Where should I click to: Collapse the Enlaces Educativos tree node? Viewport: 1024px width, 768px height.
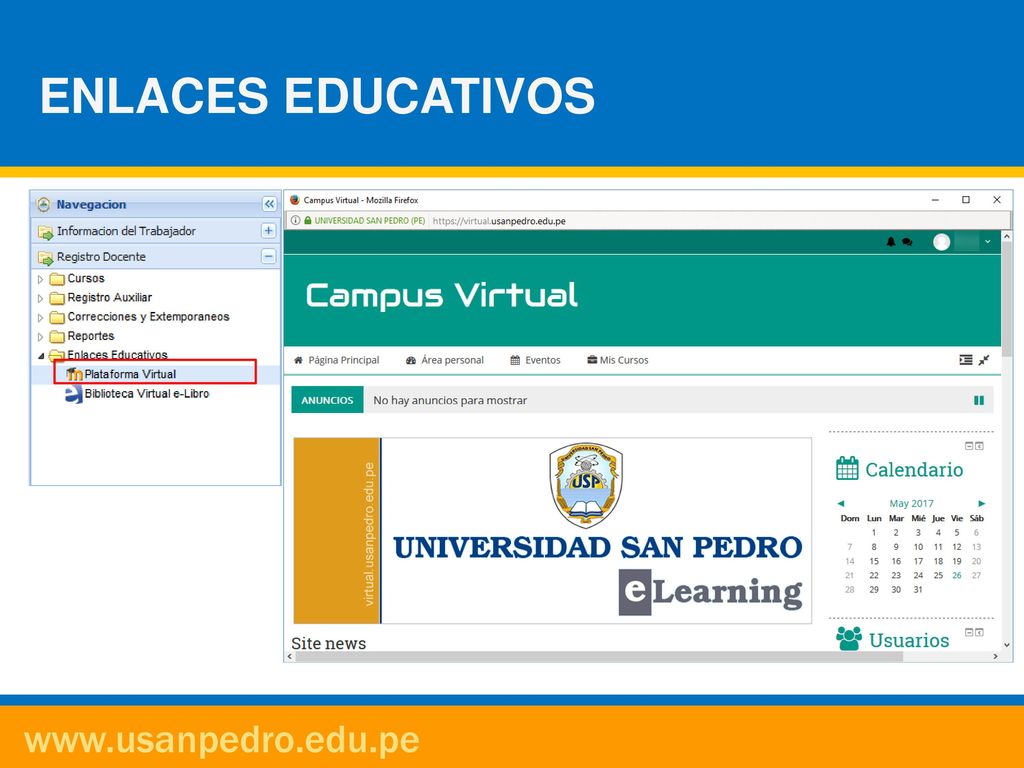(x=40, y=356)
